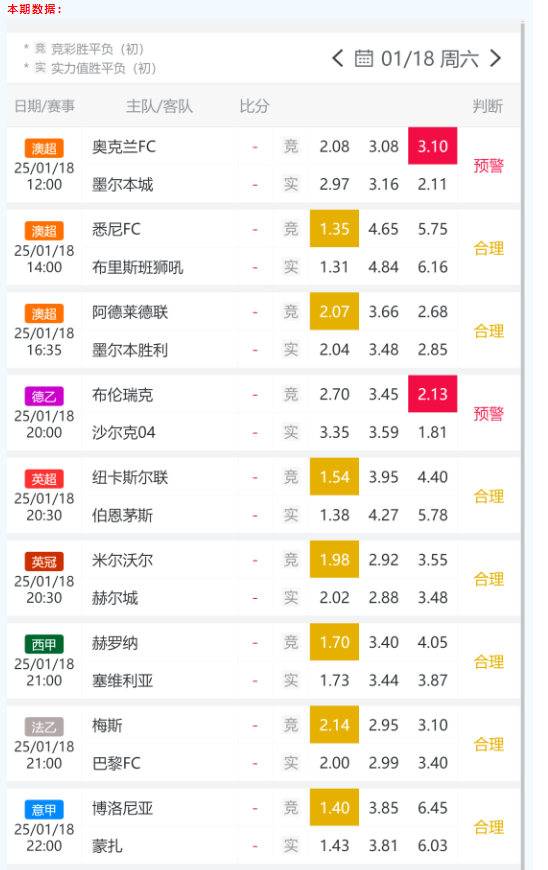Select the red highlighted 3.10 odds cell
The height and width of the screenshot is (870, 548).
point(433,146)
